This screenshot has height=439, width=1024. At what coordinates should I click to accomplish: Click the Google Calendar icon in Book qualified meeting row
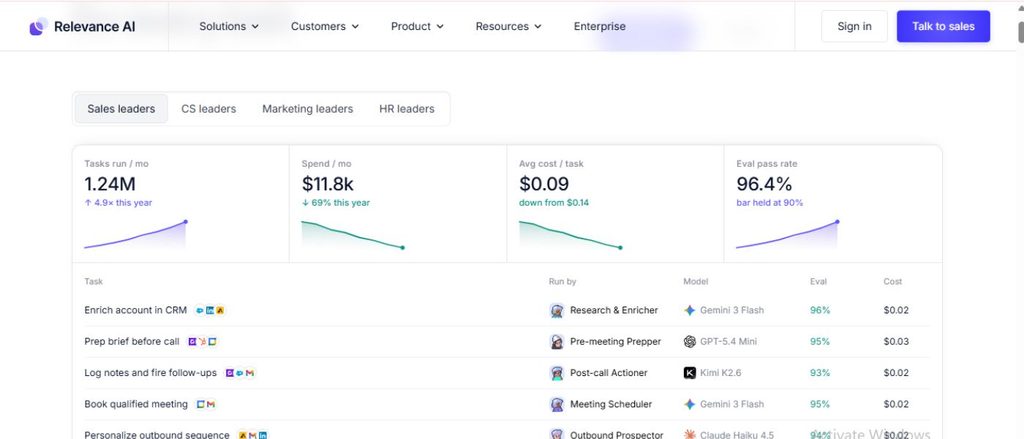tap(201, 404)
